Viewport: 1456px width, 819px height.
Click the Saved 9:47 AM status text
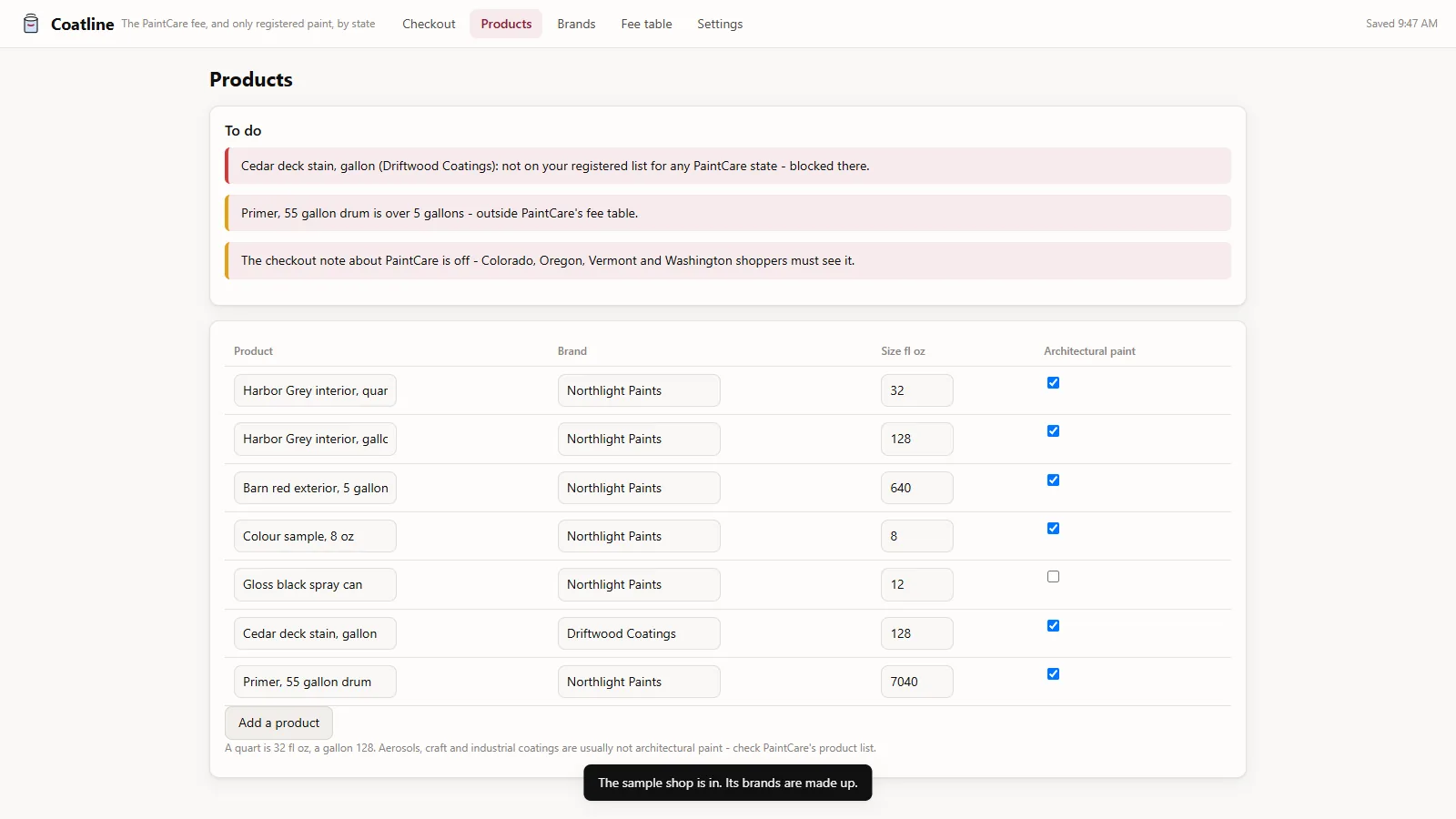click(1401, 24)
